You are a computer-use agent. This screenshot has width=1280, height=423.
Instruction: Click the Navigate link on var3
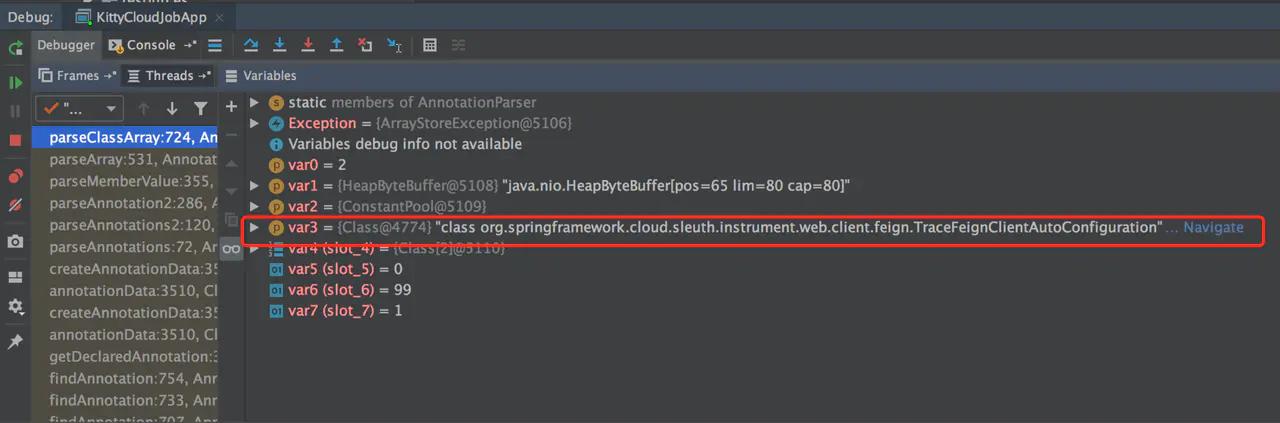pyautogui.click(x=1213, y=227)
